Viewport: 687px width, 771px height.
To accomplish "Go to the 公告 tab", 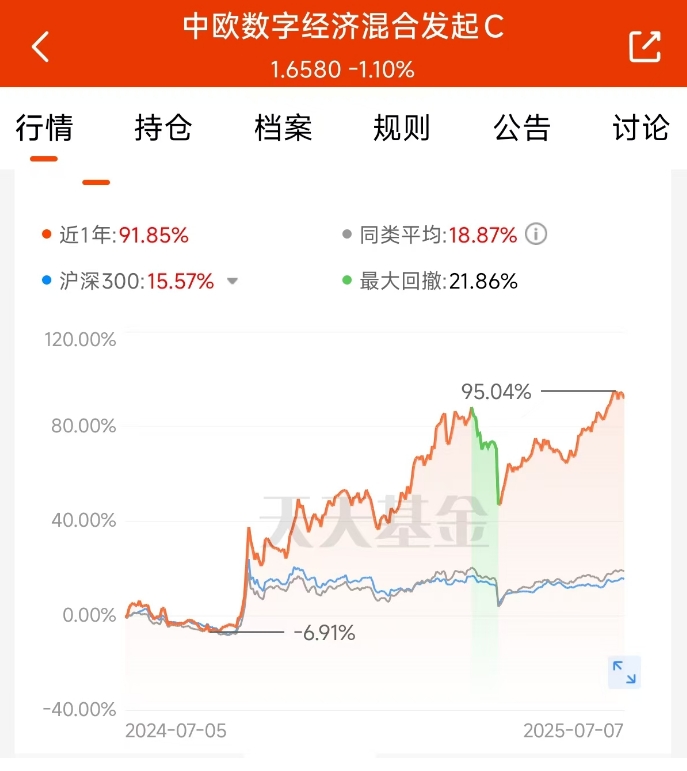I will pyautogui.click(x=521, y=128).
